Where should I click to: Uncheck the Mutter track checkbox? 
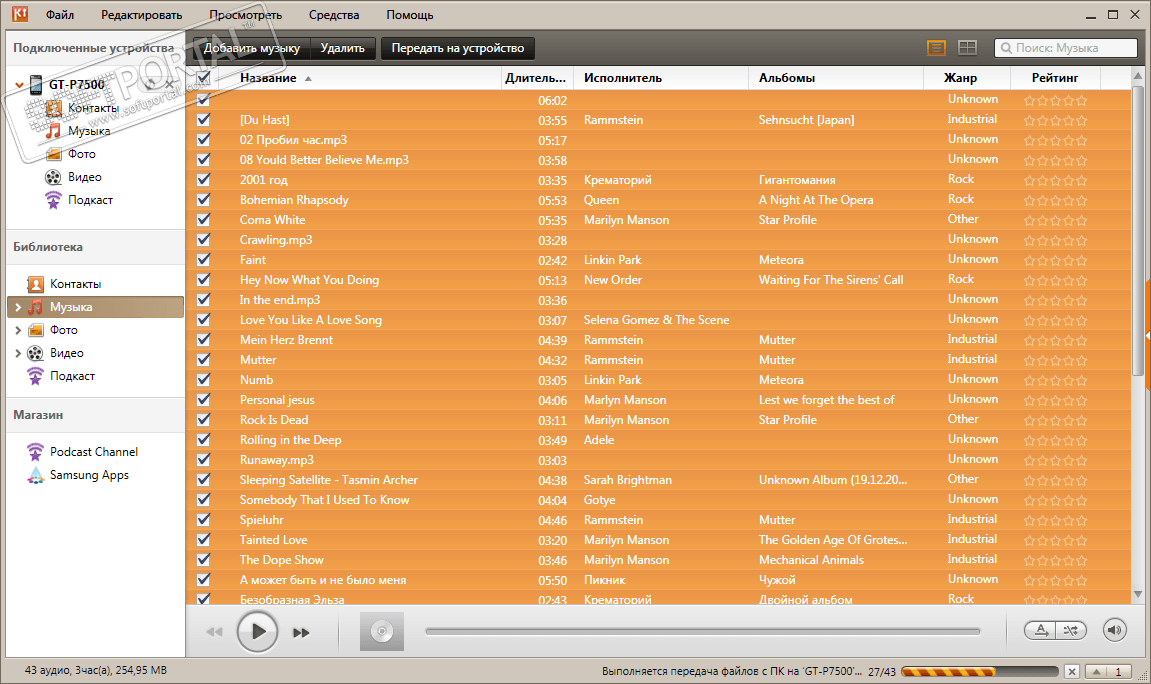coord(203,360)
